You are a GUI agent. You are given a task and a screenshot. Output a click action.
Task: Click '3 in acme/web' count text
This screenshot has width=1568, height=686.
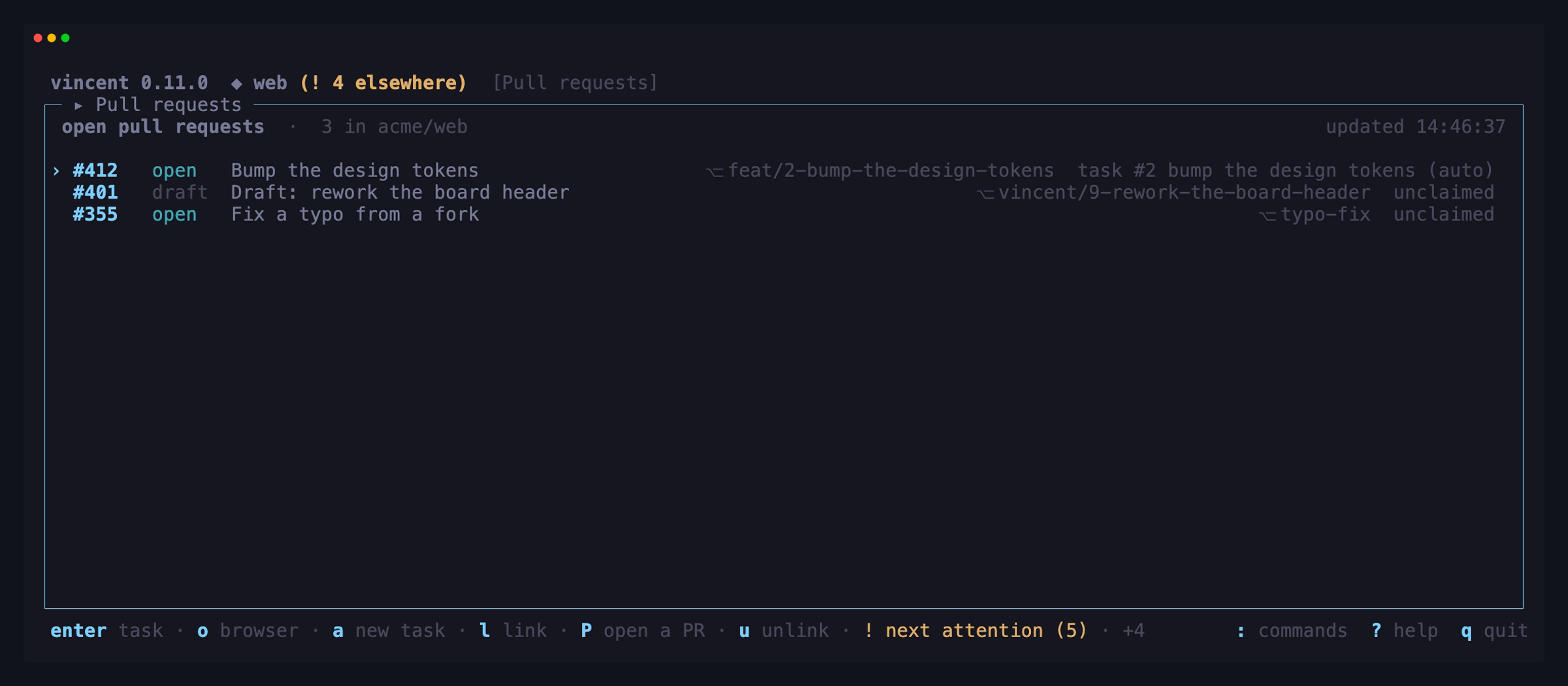tap(394, 127)
